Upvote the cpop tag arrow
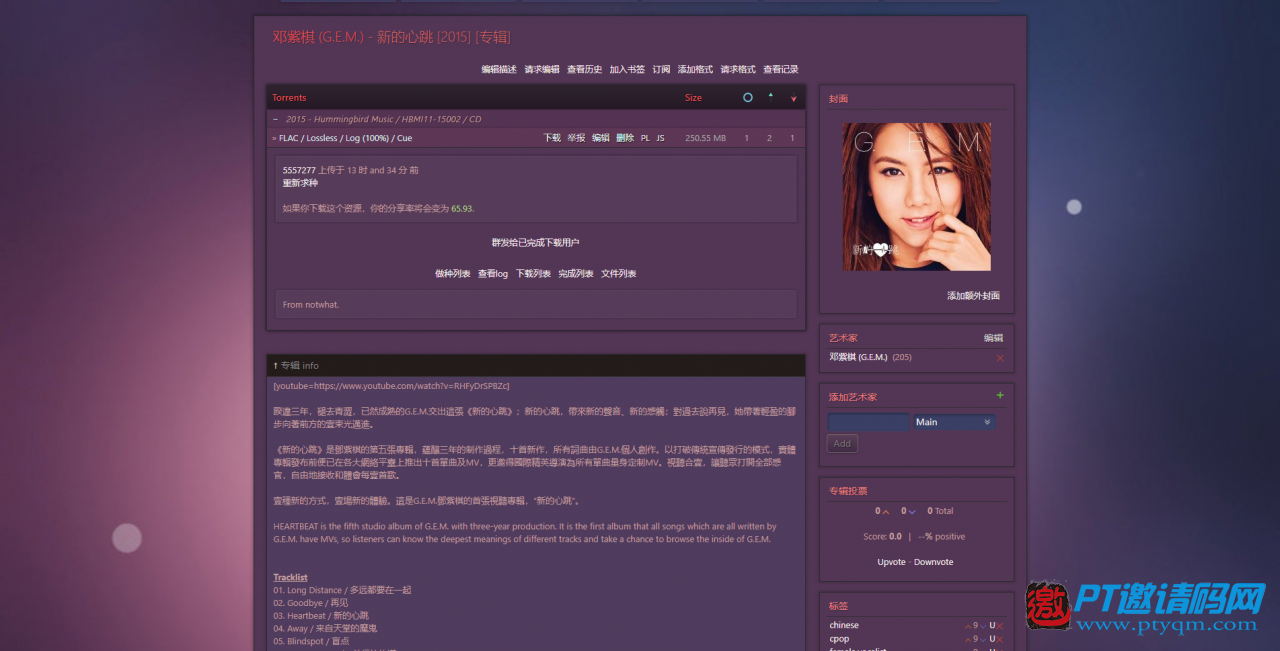The width and height of the screenshot is (1280, 651). tap(967, 640)
